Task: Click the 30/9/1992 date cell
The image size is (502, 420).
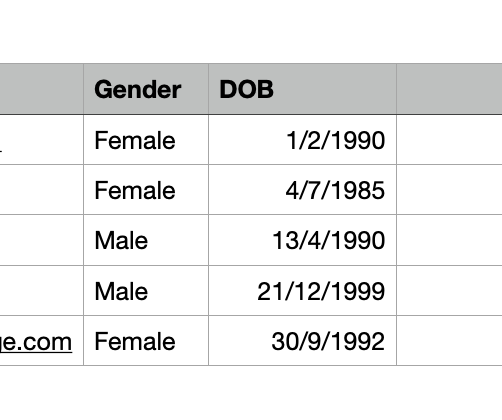Action: 303,341
